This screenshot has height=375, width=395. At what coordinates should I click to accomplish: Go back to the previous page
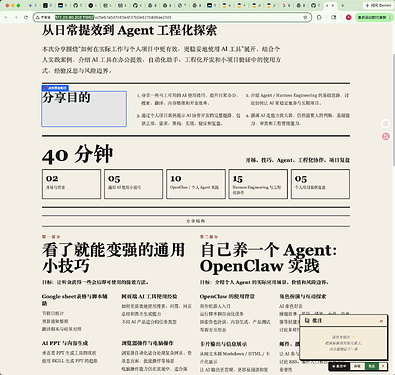pyautogui.click(x=6, y=17)
